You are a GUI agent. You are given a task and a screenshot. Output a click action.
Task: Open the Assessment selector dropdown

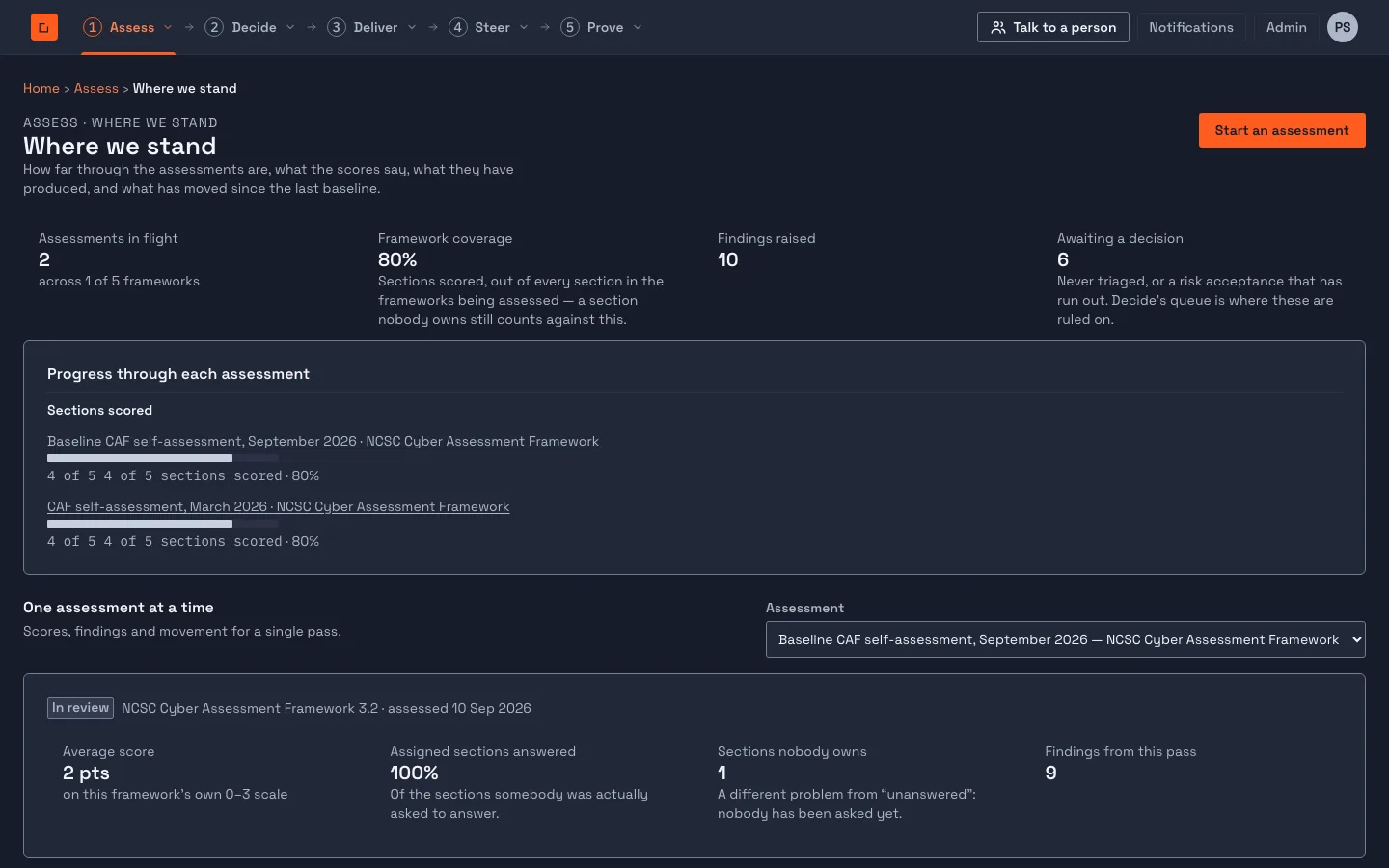[1066, 639]
